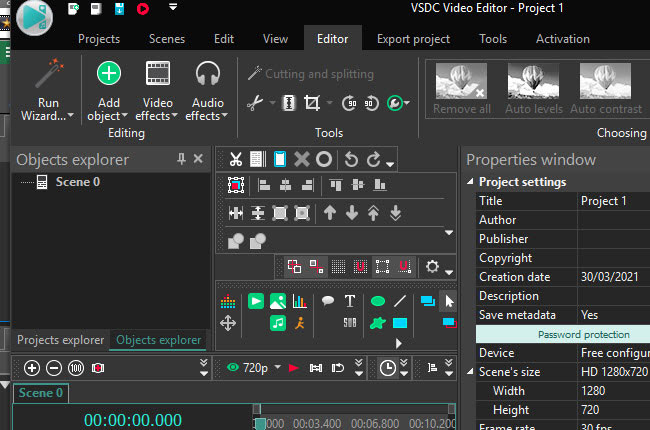Add an animation running figure object

pyautogui.click(x=300, y=323)
